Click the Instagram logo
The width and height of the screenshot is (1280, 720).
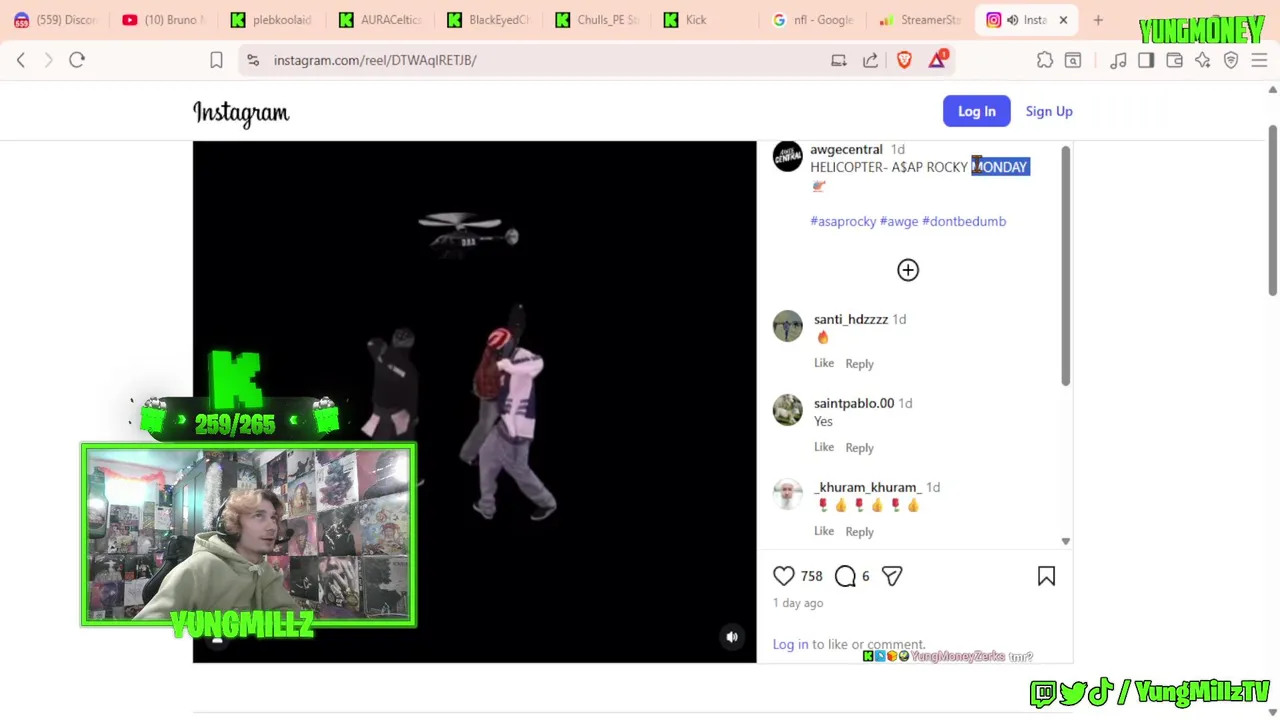pyautogui.click(x=241, y=113)
